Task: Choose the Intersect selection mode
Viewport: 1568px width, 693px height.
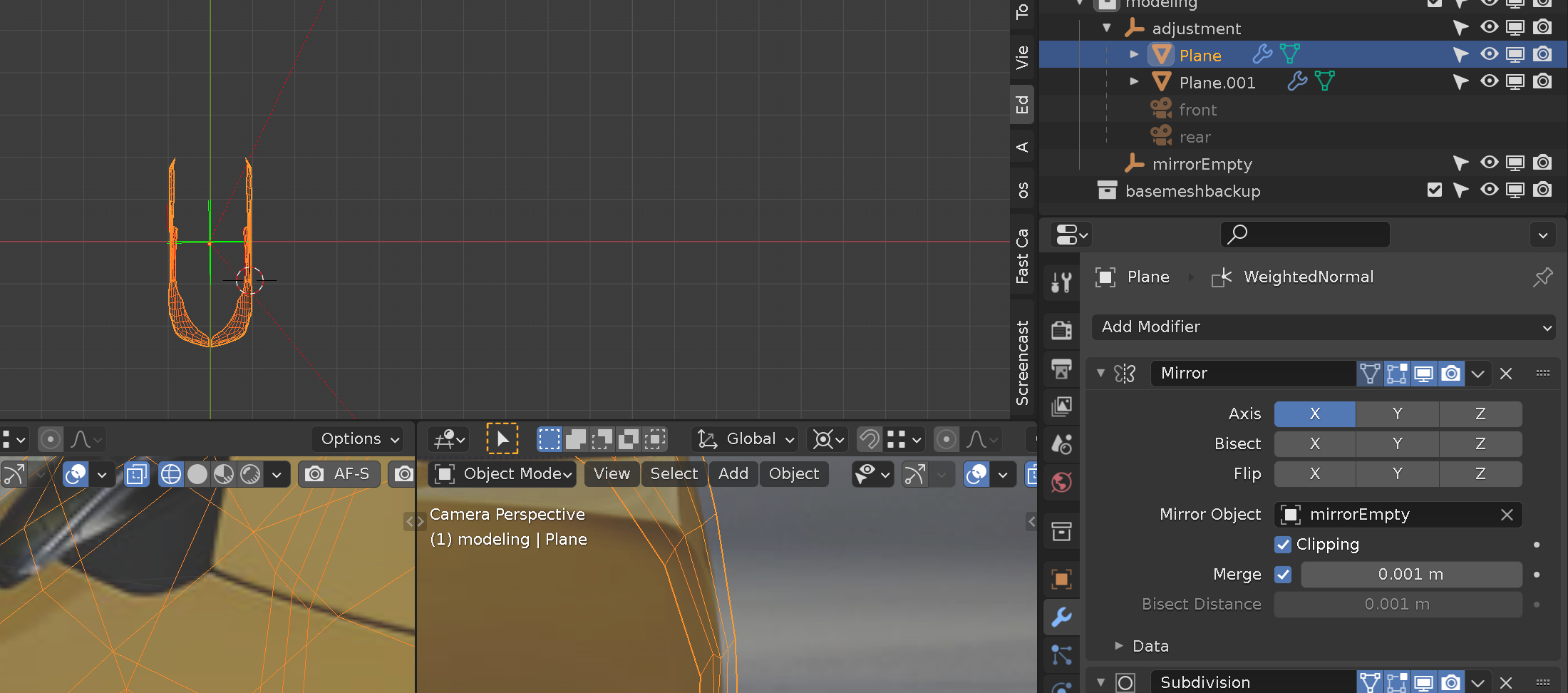Action: pos(654,438)
